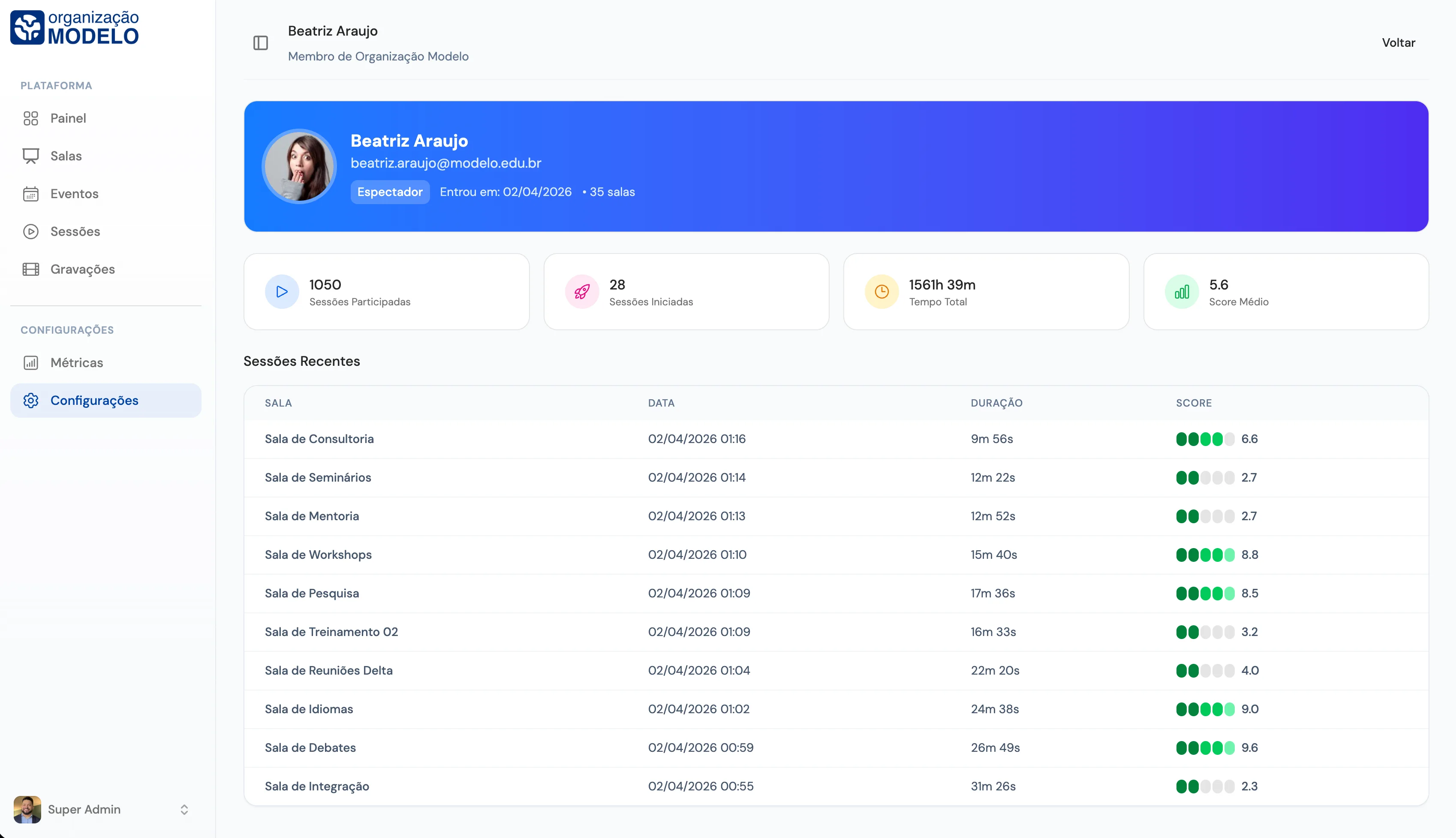Click Beatriz Araujo's profile photo

(x=299, y=166)
